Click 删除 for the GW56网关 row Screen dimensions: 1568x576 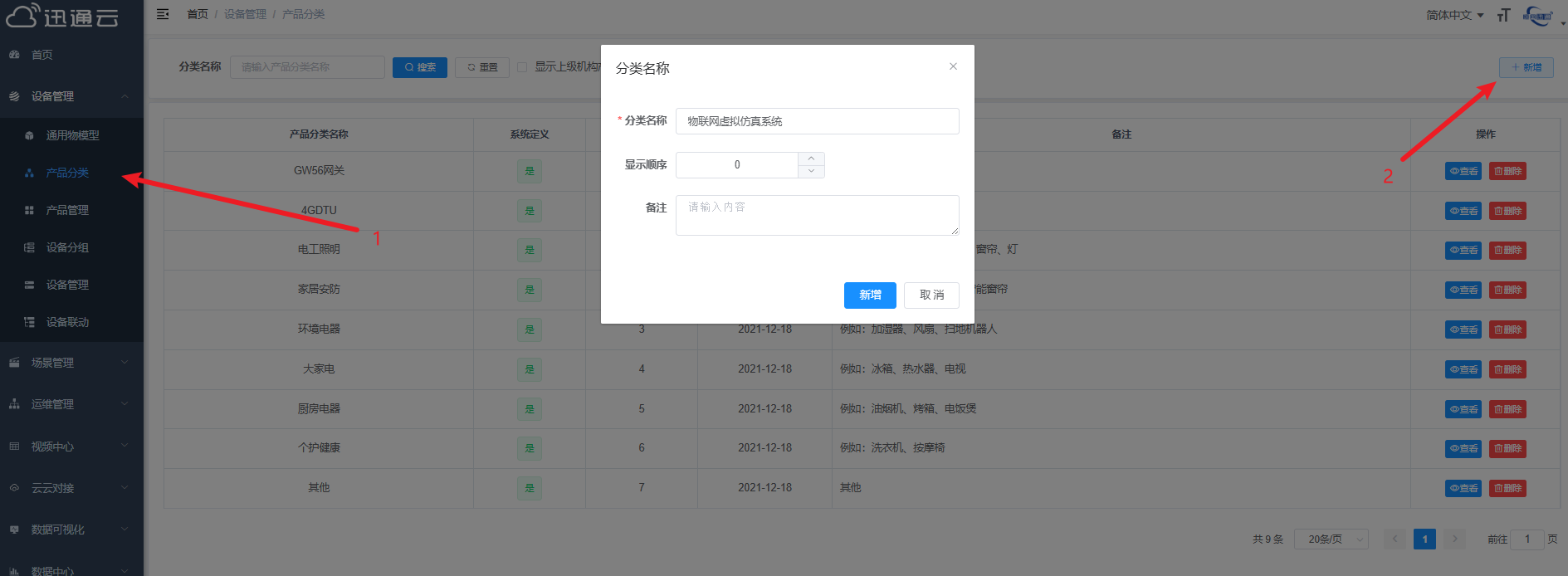pyautogui.click(x=1507, y=172)
